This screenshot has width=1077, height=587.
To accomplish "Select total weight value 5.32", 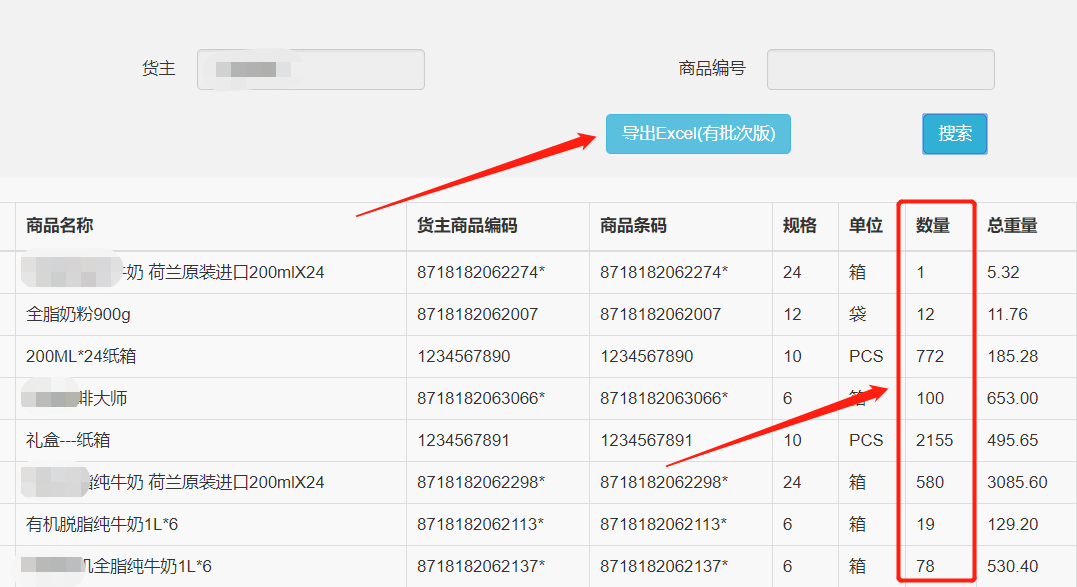I will tap(1004, 273).
